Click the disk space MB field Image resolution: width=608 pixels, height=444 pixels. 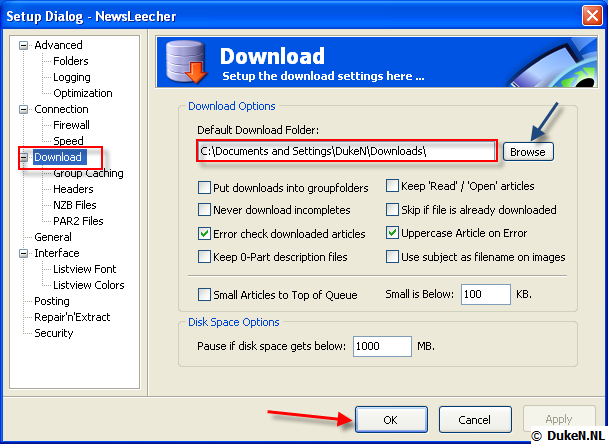pos(382,346)
